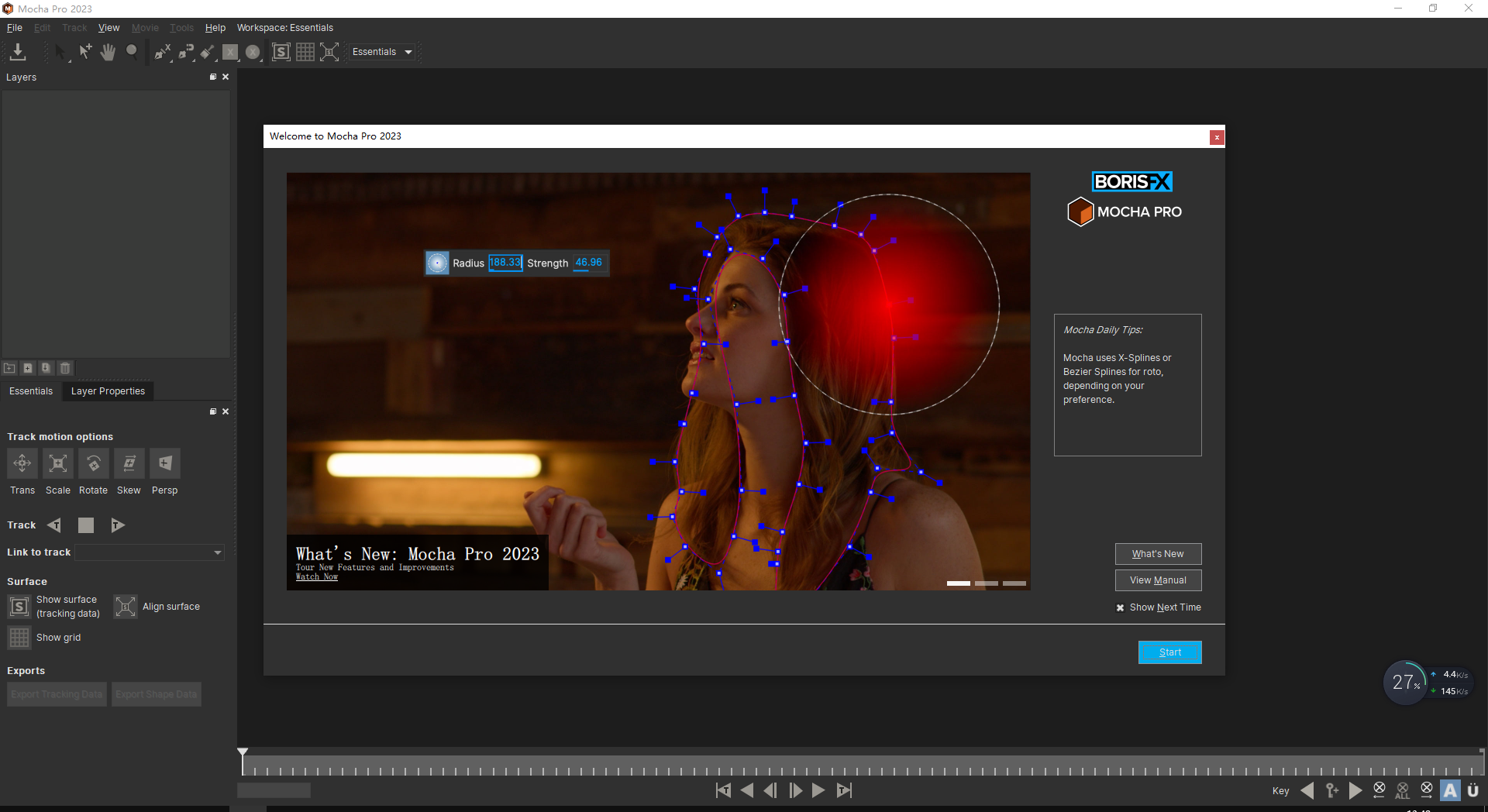Image resolution: width=1488 pixels, height=812 pixels.
Task: Select the Bezier spline tool
Action: point(184,53)
